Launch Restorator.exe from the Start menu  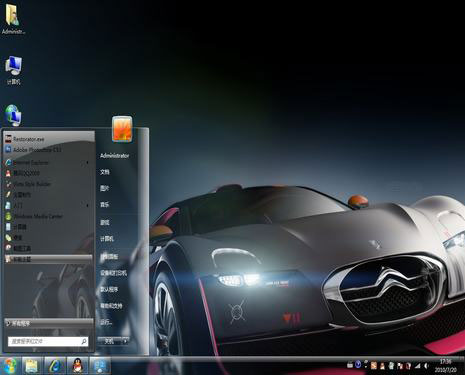(49, 139)
